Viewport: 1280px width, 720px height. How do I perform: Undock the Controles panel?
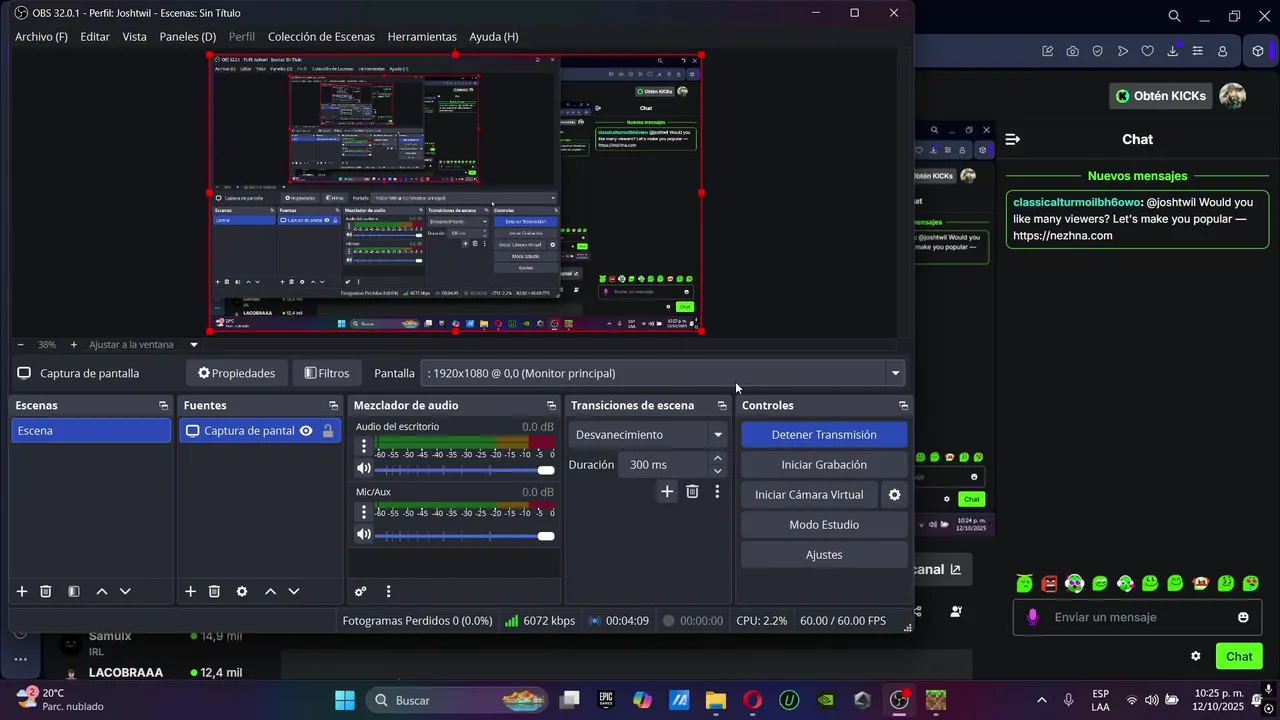903,406
